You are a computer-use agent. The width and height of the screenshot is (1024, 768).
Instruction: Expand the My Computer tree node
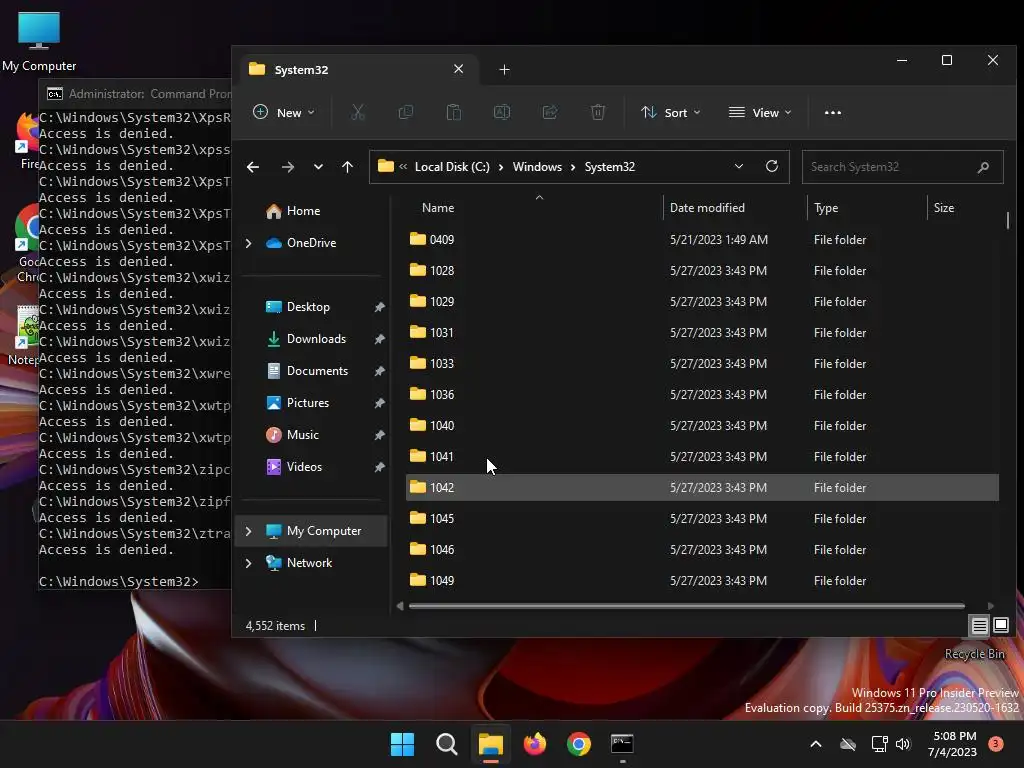(248, 531)
